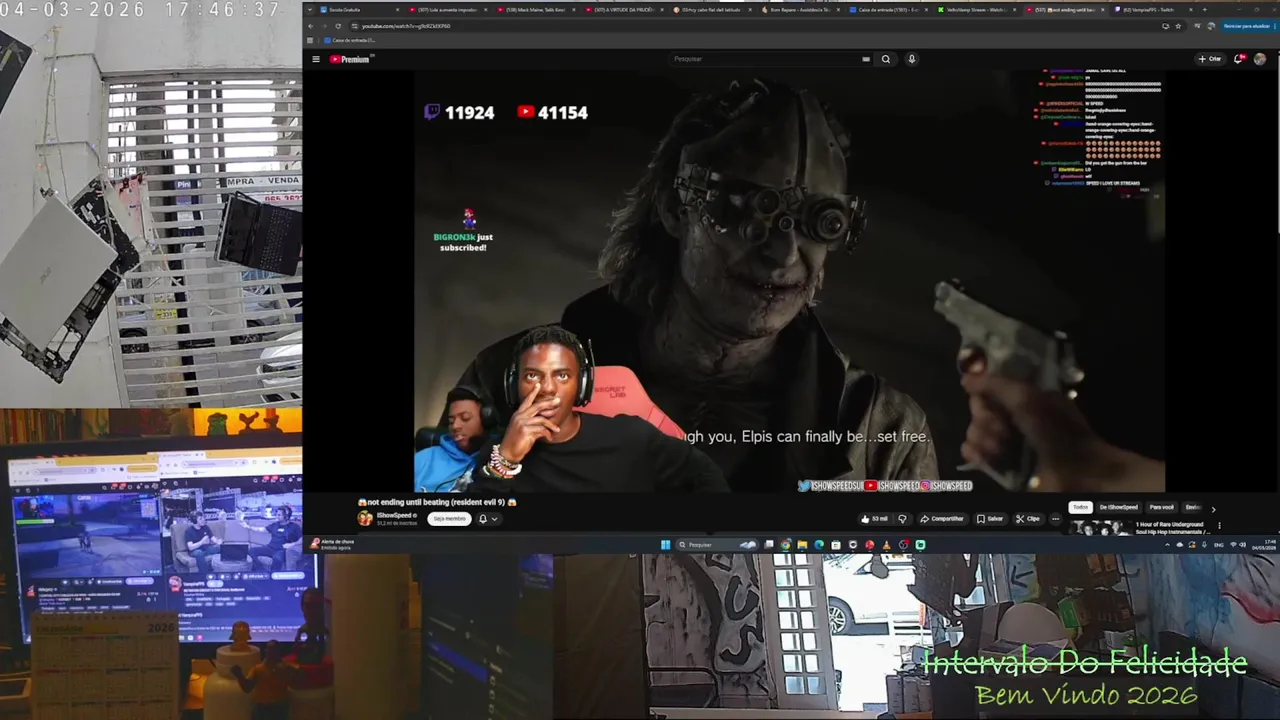Click the Clipe scissors button

[1028, 519]
